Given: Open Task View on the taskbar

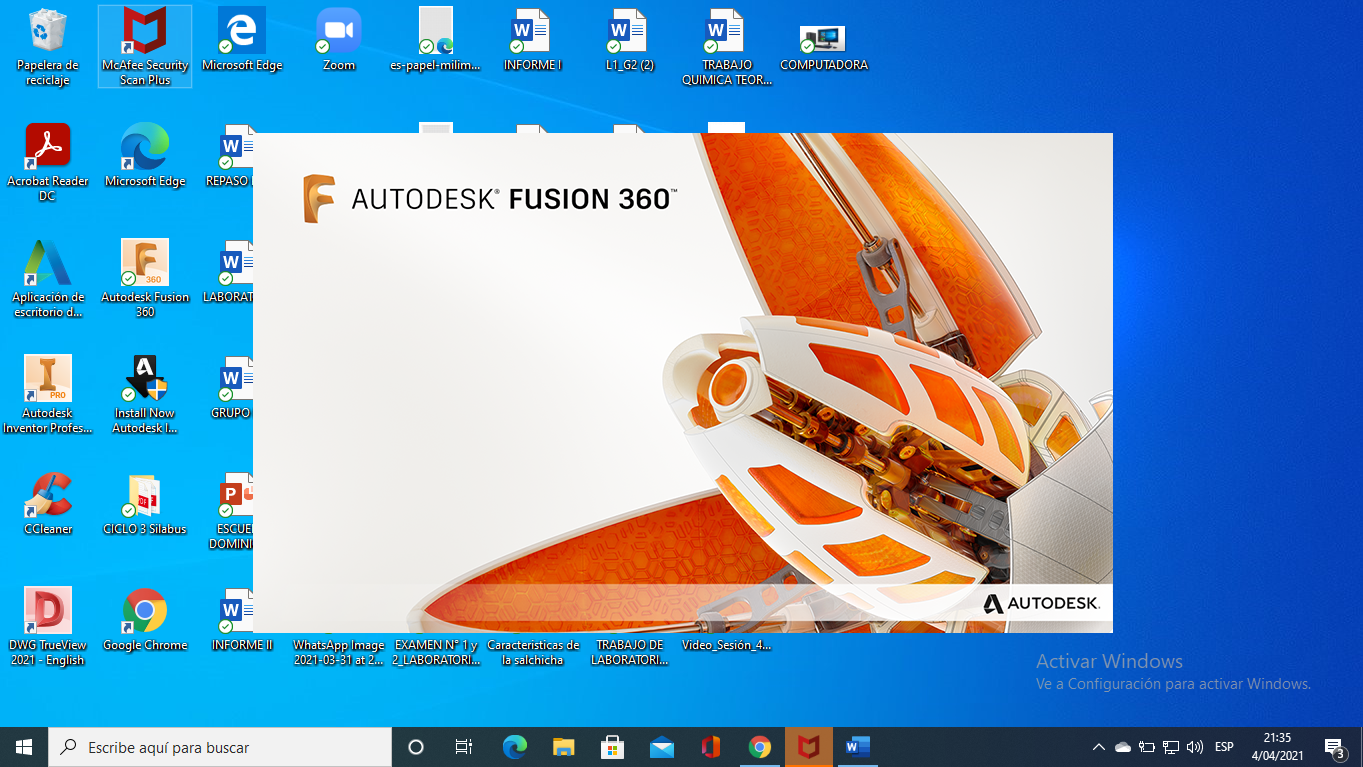Looking at the screenshot, I should click(x=464, y=747).
